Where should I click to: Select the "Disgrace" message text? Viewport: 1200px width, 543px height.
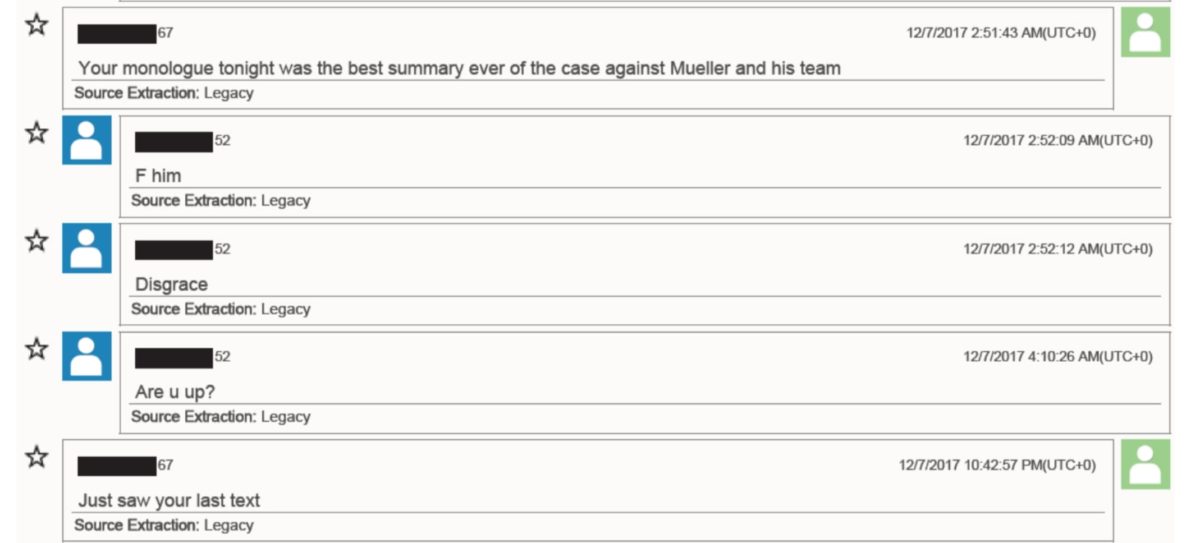tap(171, 285)
